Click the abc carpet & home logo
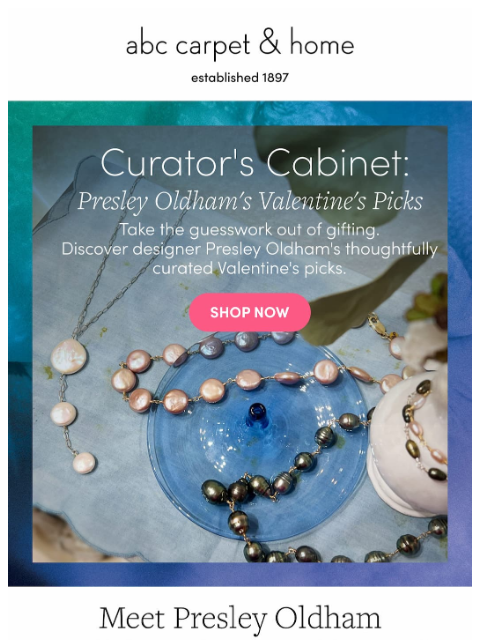 pyautogui.click(x=240, y=43)
